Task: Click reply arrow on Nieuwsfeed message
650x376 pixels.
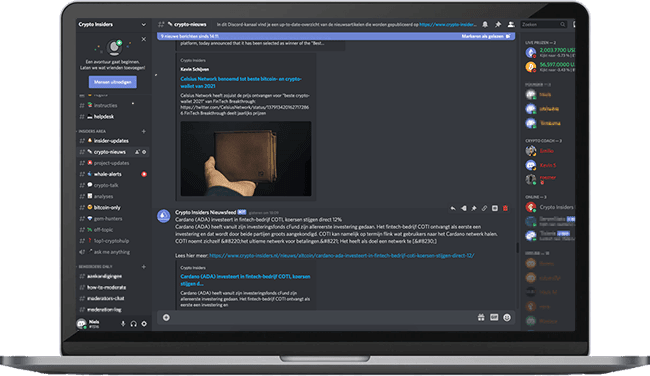Action: [453, 209]
